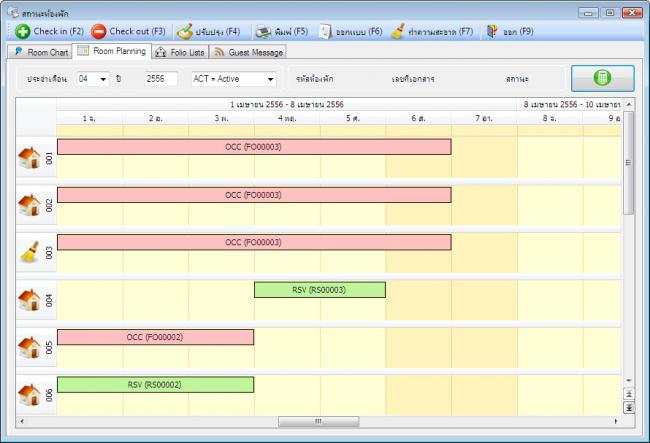The width and height of the screenshot is (650, 443).
Task: Click the day 4 column header
Action: (x=287, y=119)
